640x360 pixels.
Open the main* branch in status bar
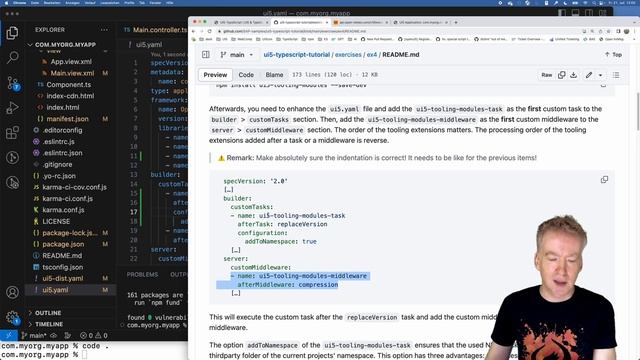33,336
